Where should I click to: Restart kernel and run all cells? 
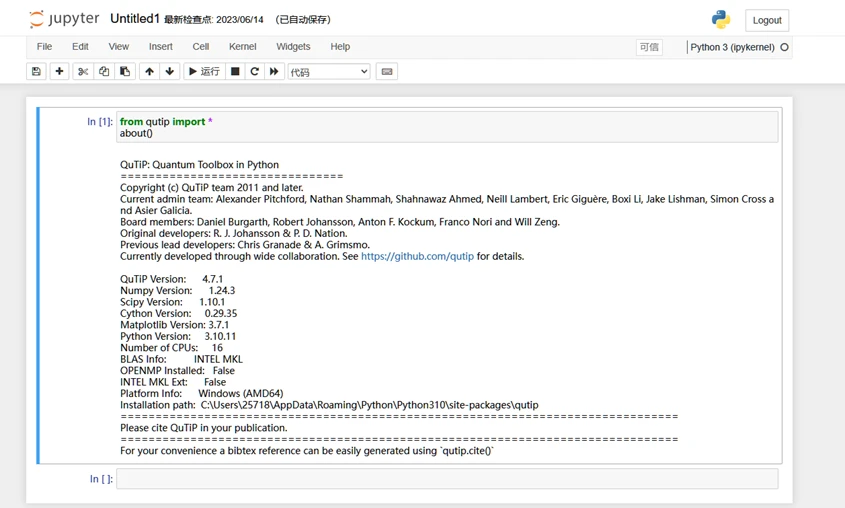click(x=274, y=71)
